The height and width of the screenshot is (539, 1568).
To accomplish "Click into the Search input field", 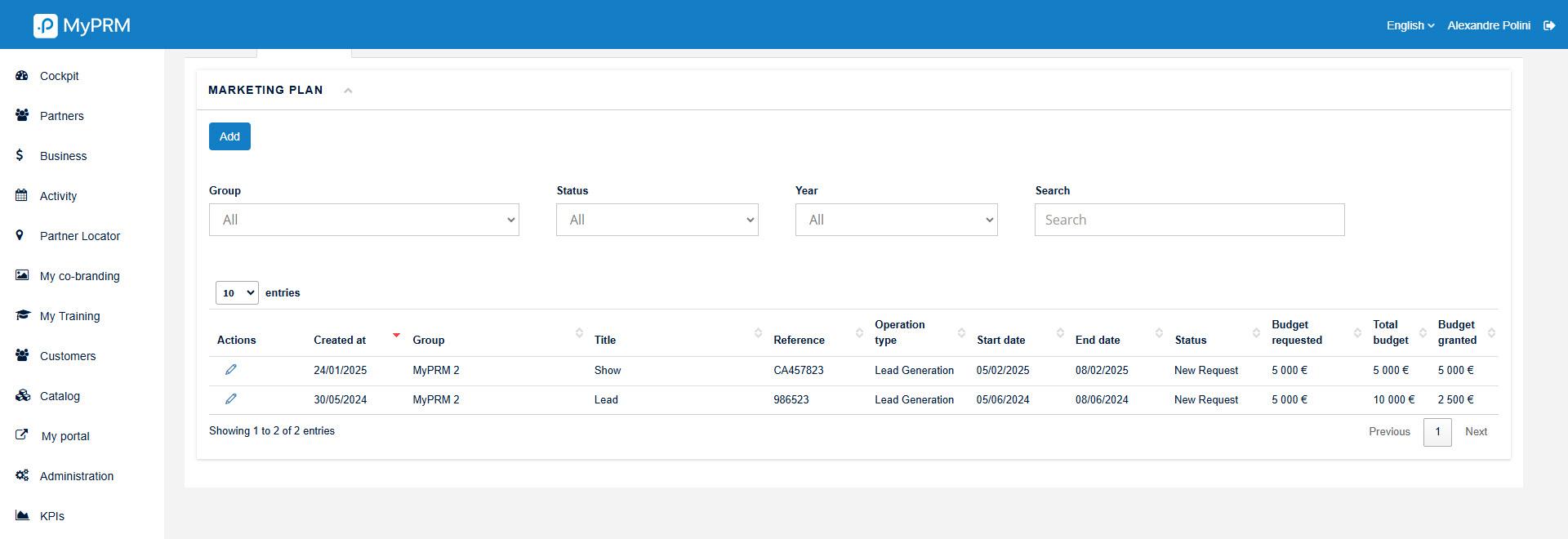I will tap(1188, 220).
